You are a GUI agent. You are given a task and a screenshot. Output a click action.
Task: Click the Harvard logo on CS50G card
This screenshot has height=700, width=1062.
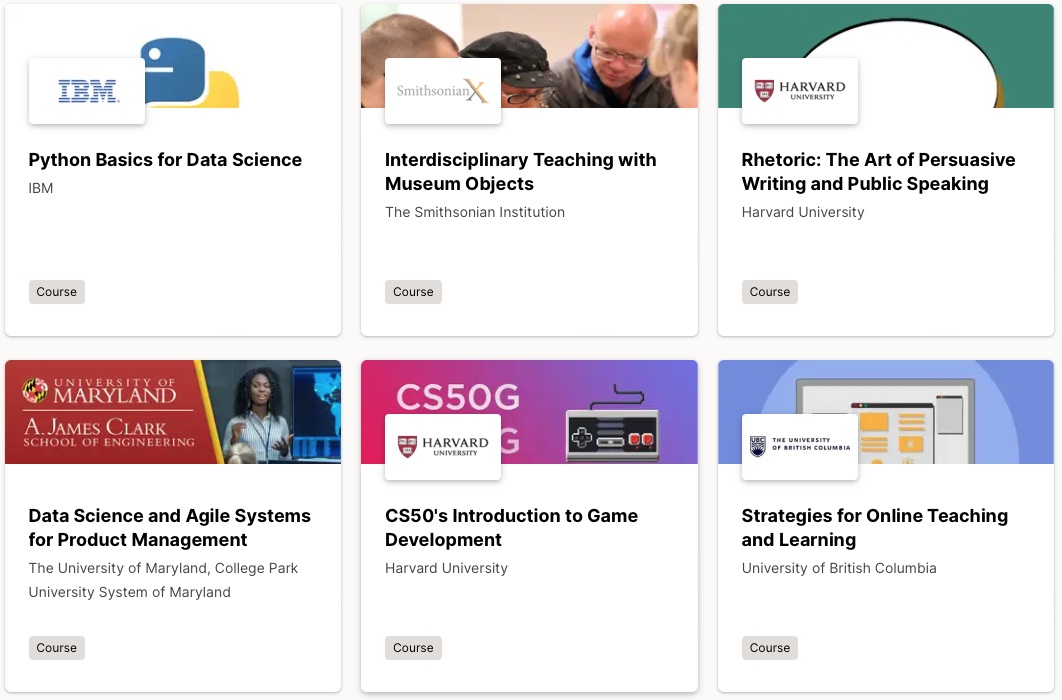coord(443,446)
